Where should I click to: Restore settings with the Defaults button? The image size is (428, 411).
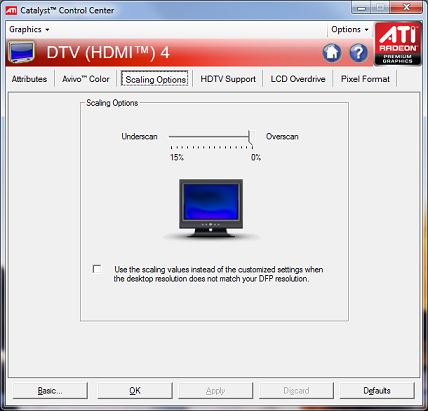coord(377,391)
